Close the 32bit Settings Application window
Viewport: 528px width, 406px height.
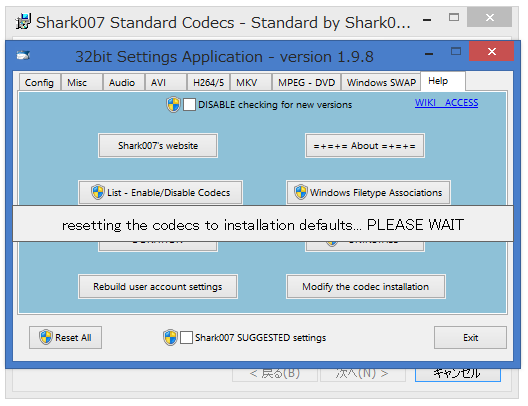pyautogui.click(x=491, y=52)
